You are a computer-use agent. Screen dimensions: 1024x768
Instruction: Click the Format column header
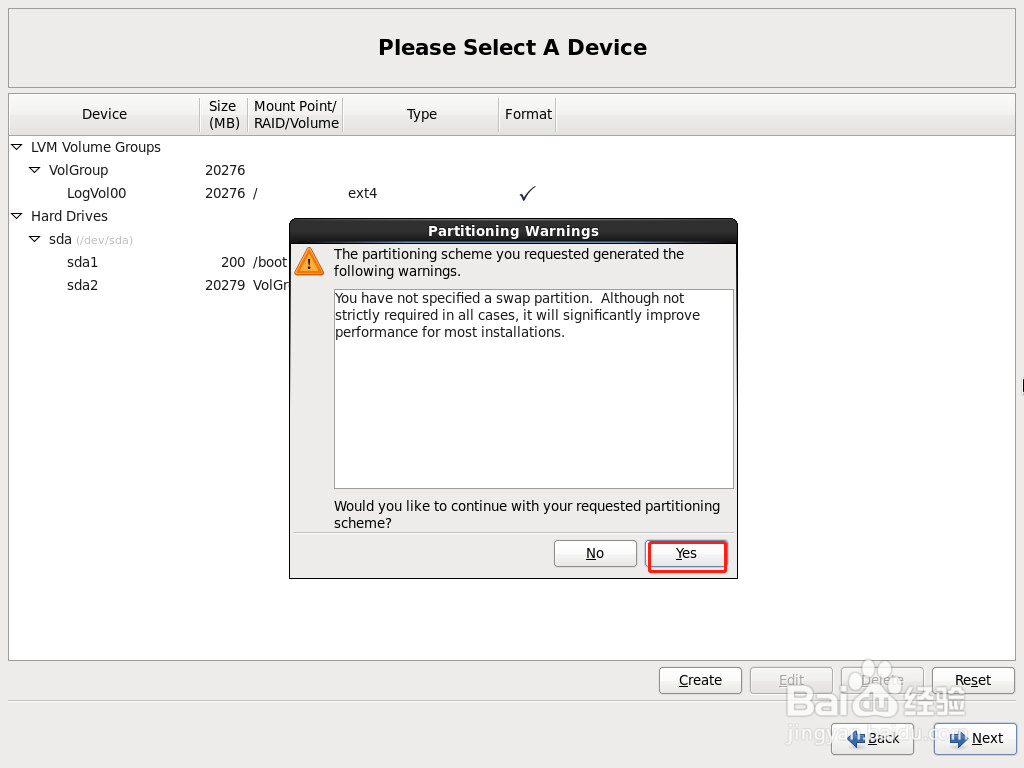tap(528, 114)
